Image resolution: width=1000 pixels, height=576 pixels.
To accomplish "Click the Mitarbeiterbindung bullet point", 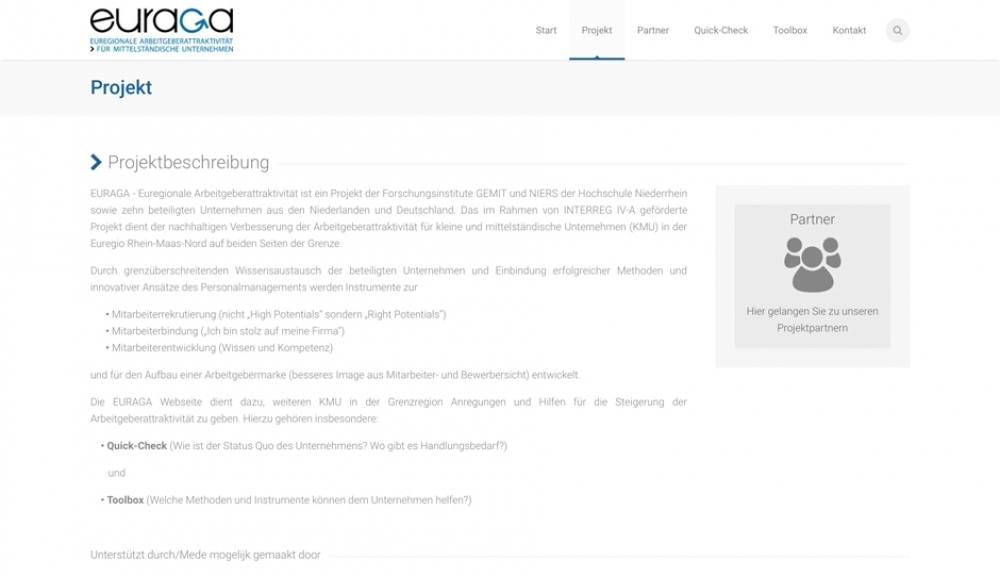I will pos(228,331).
